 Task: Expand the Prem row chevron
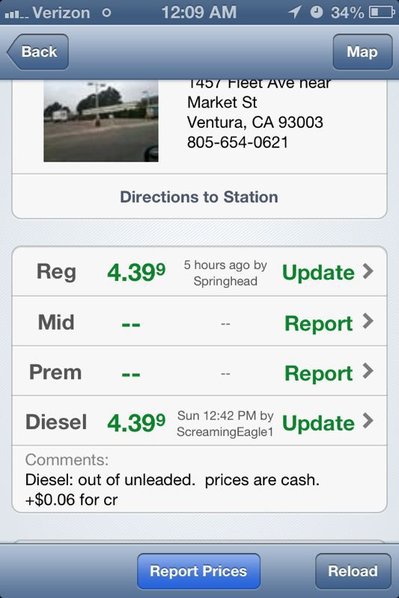368,371
